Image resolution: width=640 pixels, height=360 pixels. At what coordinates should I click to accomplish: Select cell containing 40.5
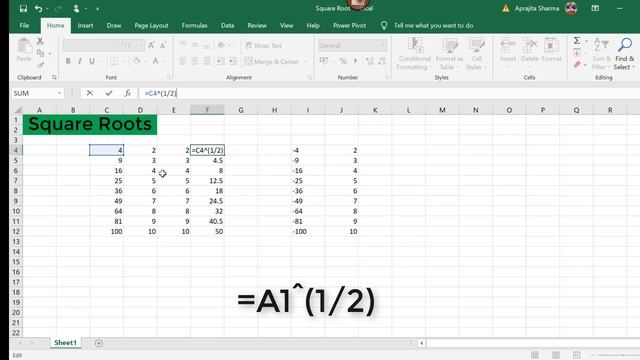coord(207,221)
